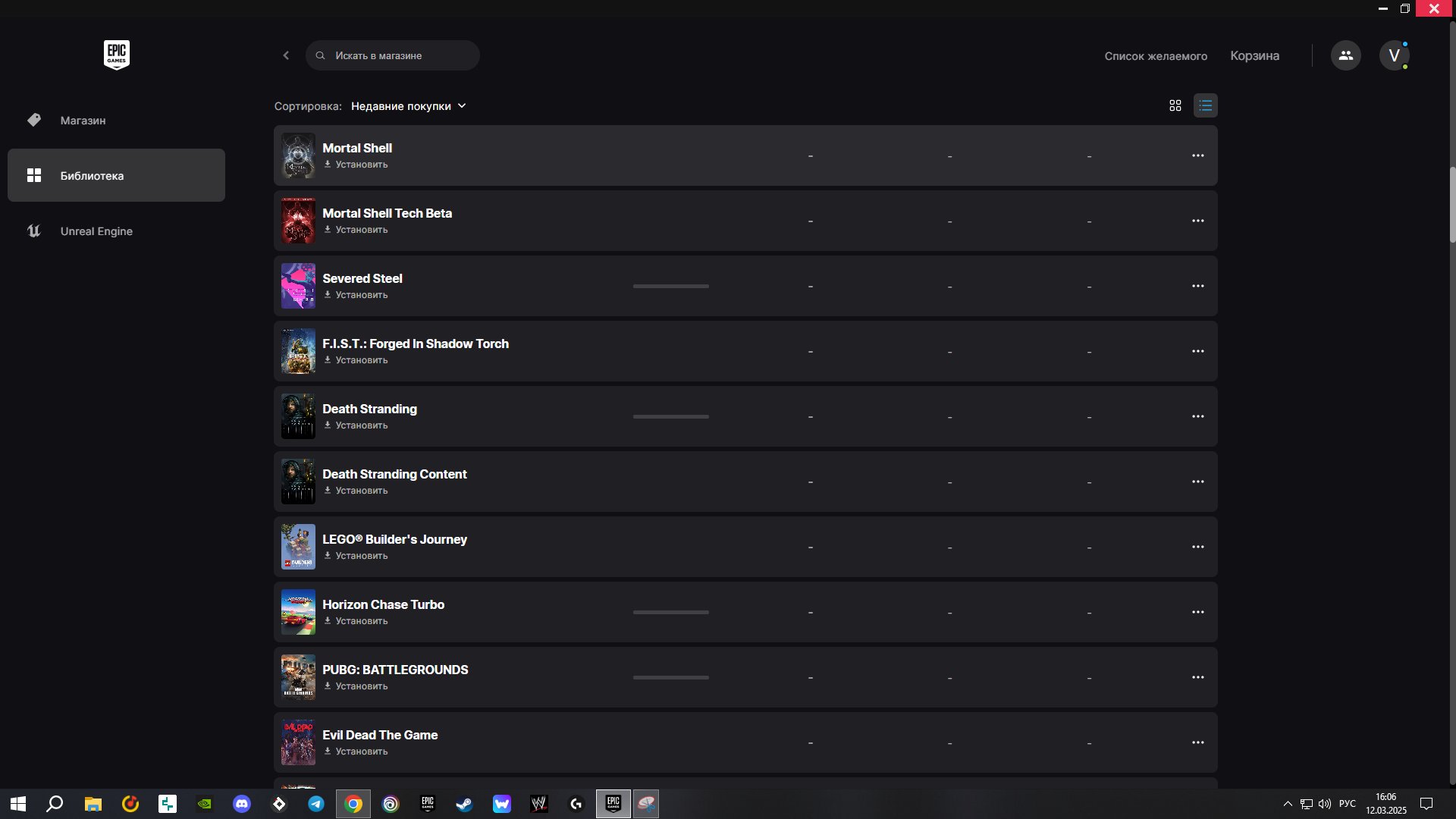Select Библиотека in the sidebar

(116, 175)
